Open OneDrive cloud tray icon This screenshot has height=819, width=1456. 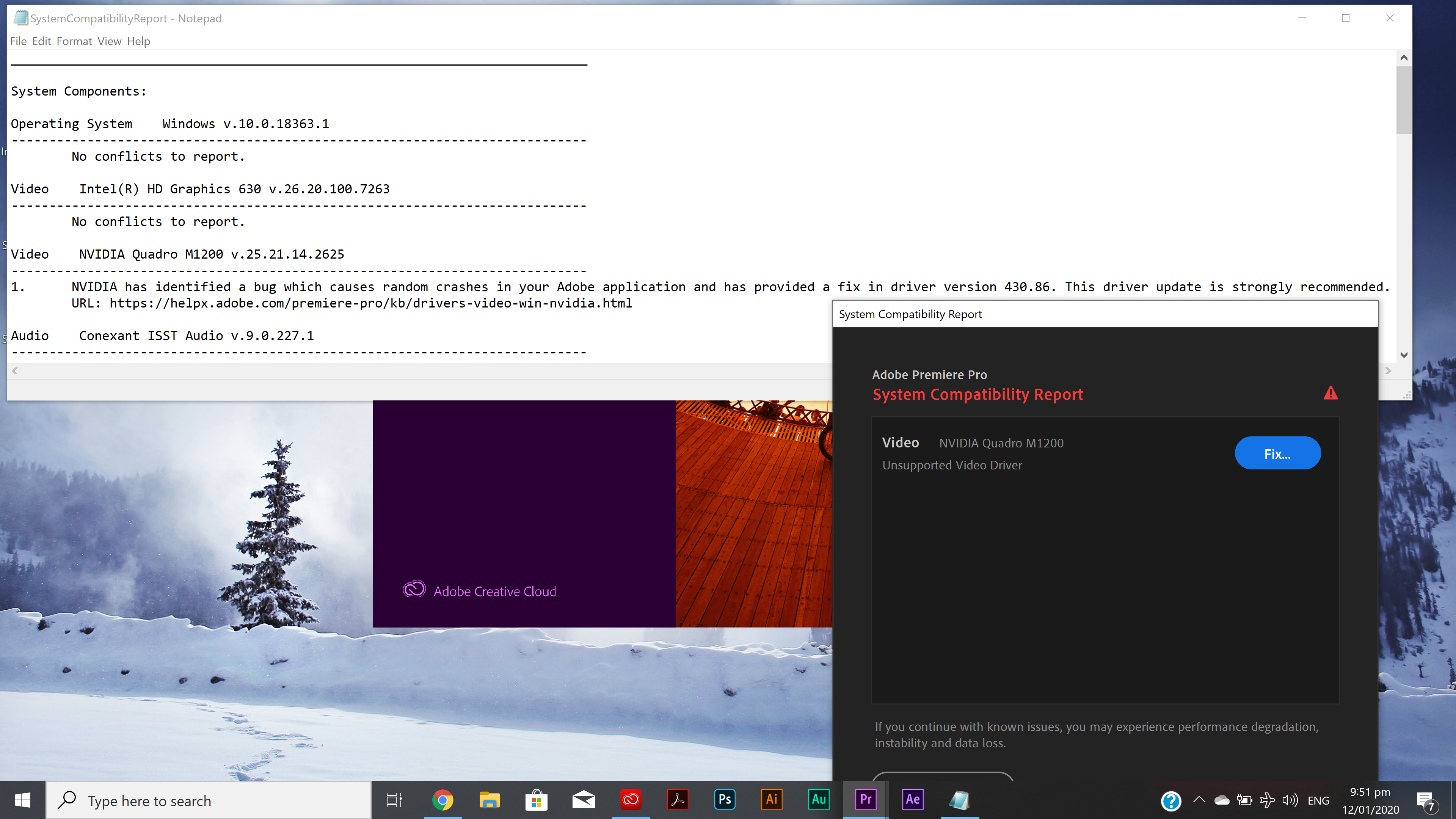click(x=1222, y=800)
